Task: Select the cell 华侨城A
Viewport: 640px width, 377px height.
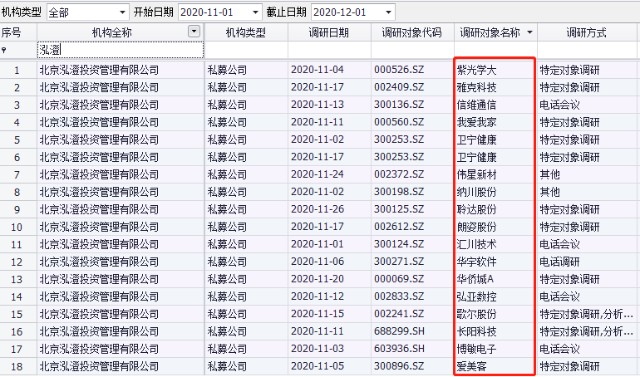Action: click(x=475, y=279)
